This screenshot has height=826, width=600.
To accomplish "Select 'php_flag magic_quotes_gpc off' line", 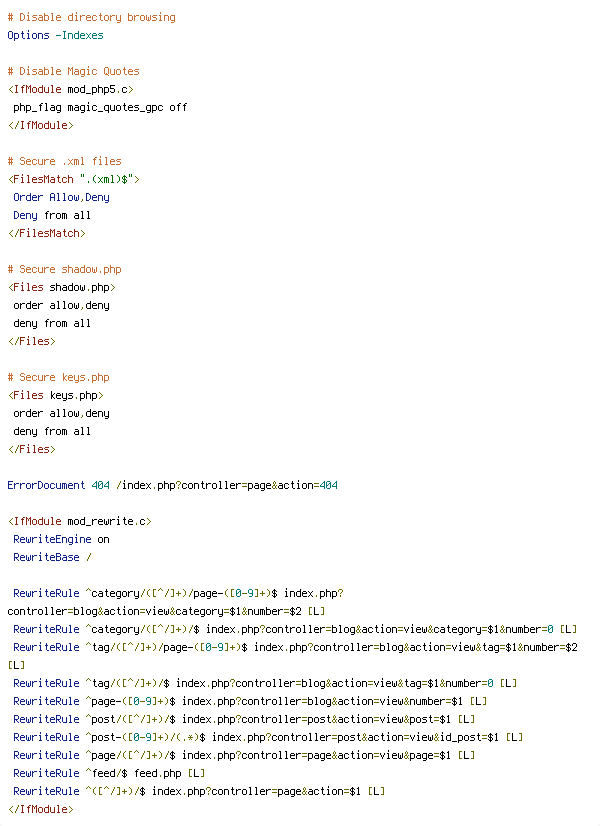I will click(x=100, y=107).
